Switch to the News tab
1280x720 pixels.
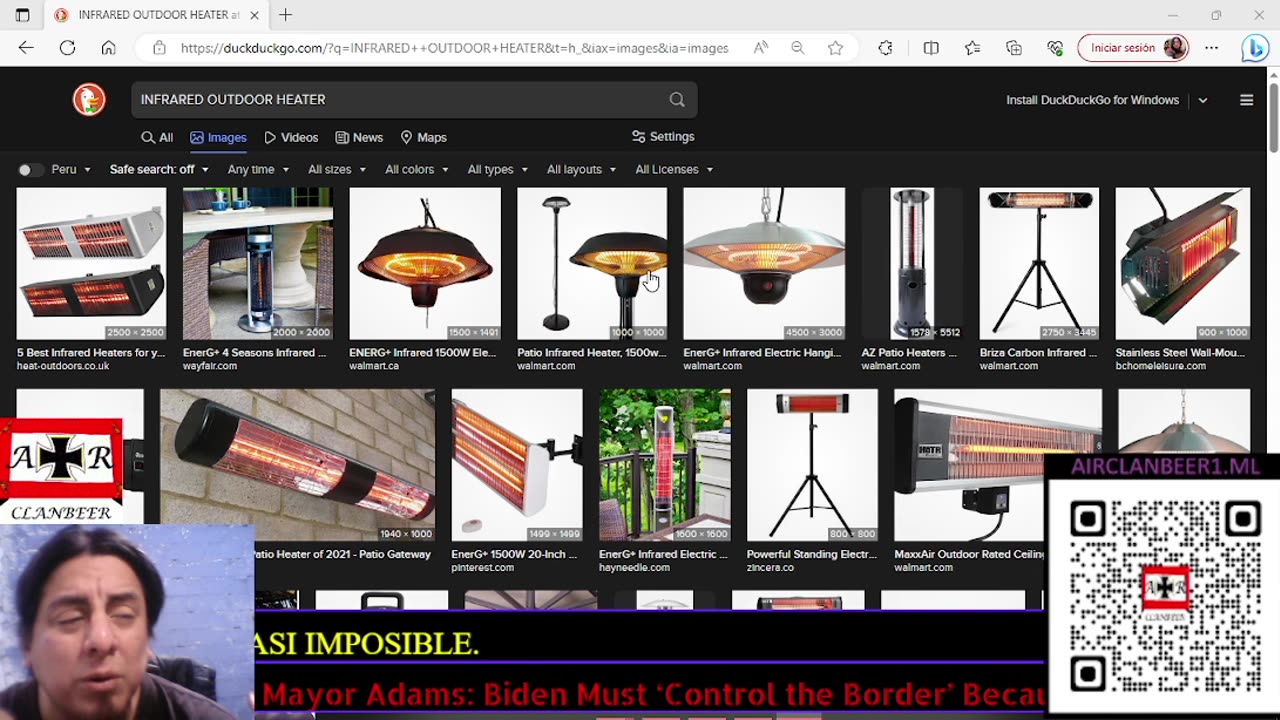[x=359, y=137]
